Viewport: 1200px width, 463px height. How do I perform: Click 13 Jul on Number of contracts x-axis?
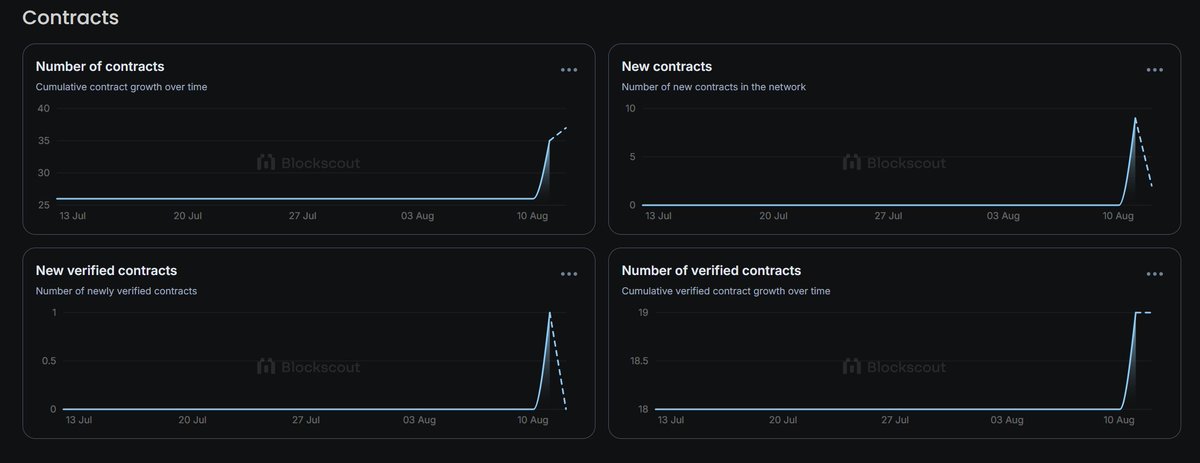(x=73, y=215)
